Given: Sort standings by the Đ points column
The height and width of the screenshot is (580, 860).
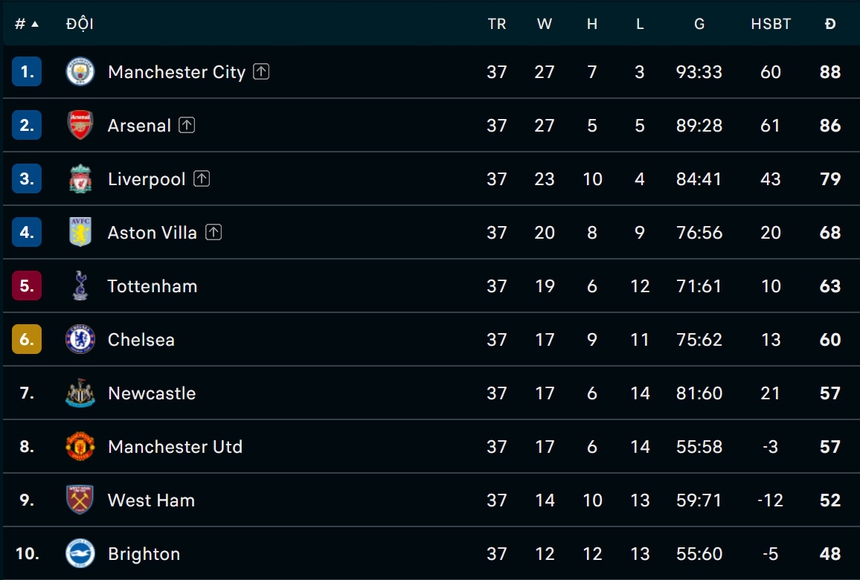Looking at the screenshot, I should 830,24.
